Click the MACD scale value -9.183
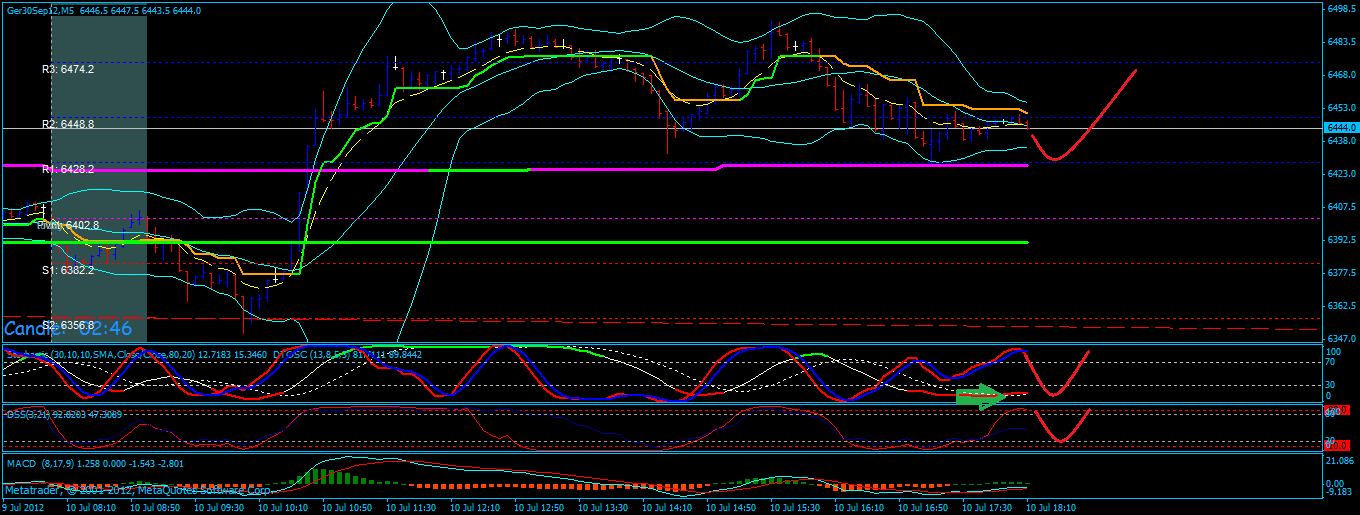The image size is (1360, 515). click(1340, 490)
